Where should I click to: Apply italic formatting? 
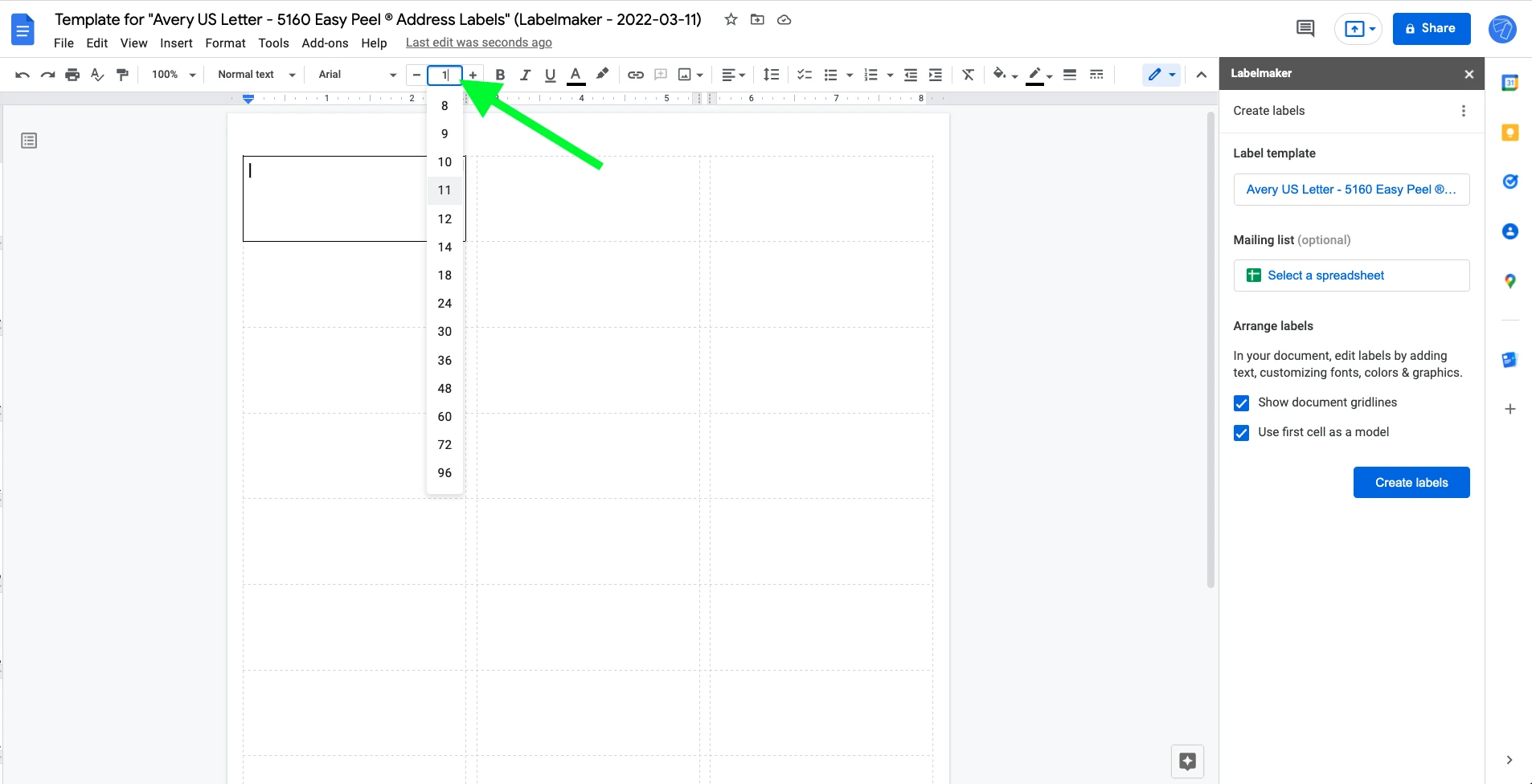pyautogui.click(x=525, y=75)
